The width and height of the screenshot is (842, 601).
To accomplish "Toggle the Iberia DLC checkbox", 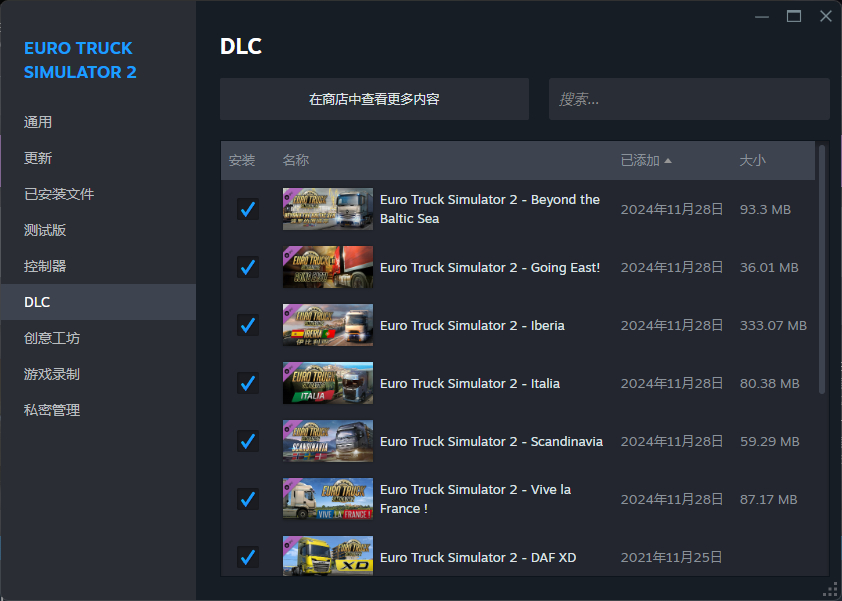I will (248, 325).
